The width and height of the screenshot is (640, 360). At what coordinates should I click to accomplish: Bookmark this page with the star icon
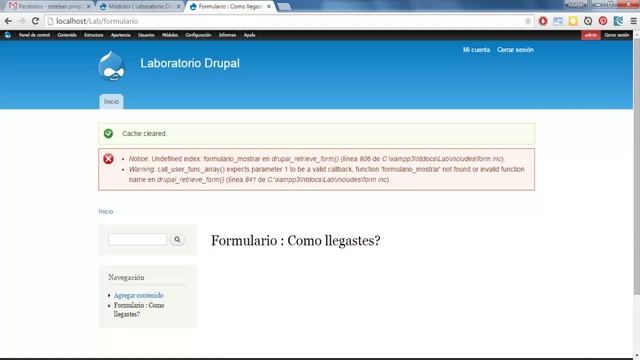point(528,21)
